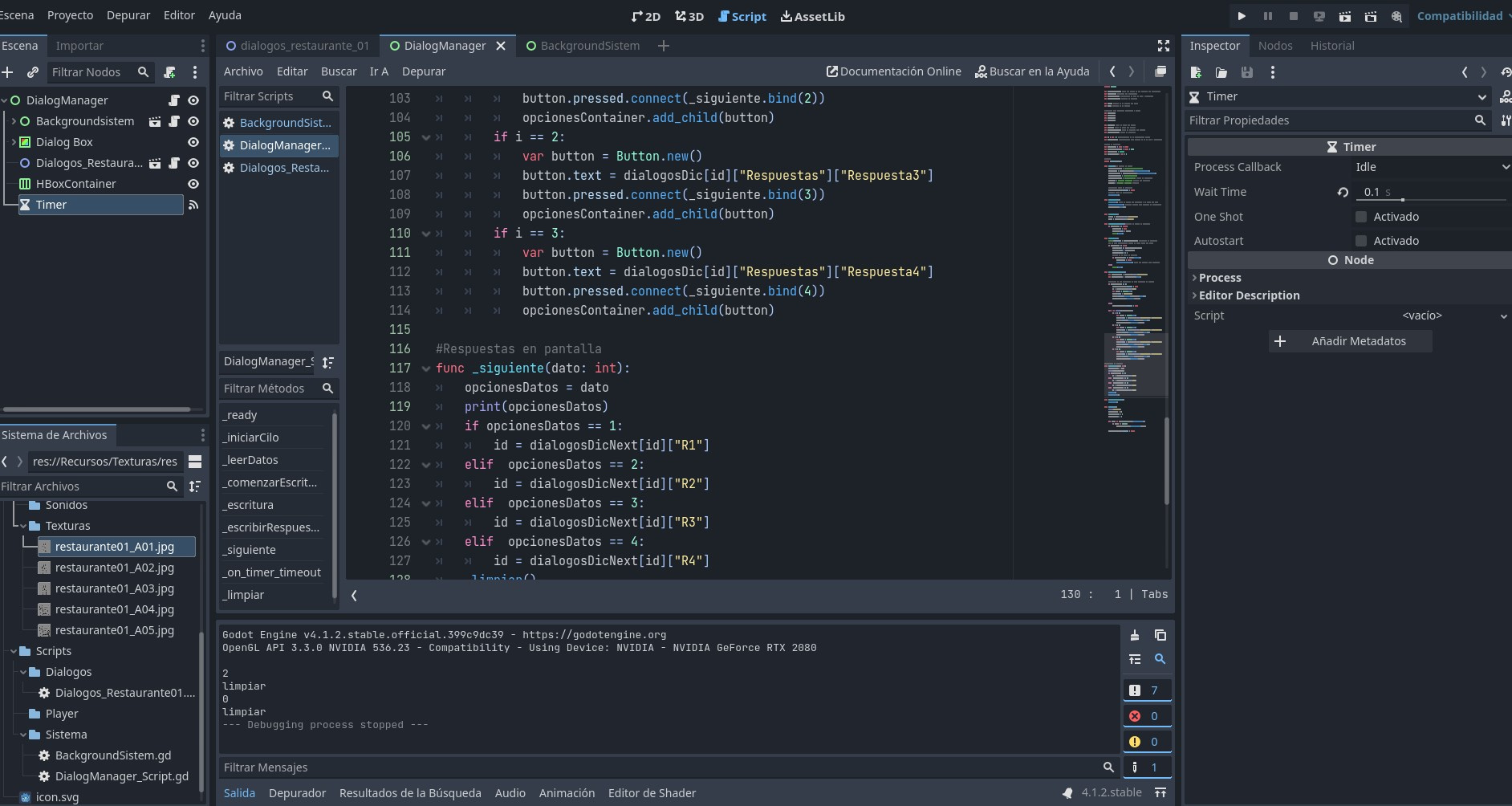
Task: Toggle output search bar icon
Action: [1160, 659]
